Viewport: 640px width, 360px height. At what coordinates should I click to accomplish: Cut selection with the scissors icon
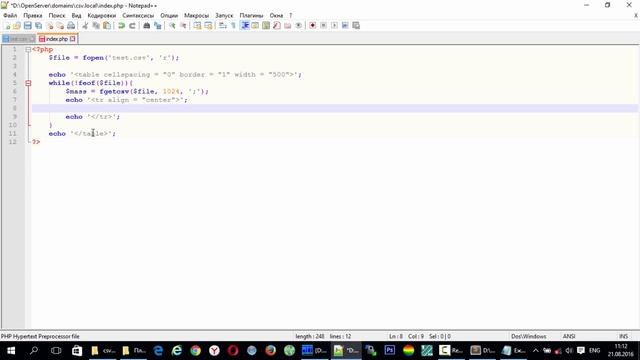[85, 26]
